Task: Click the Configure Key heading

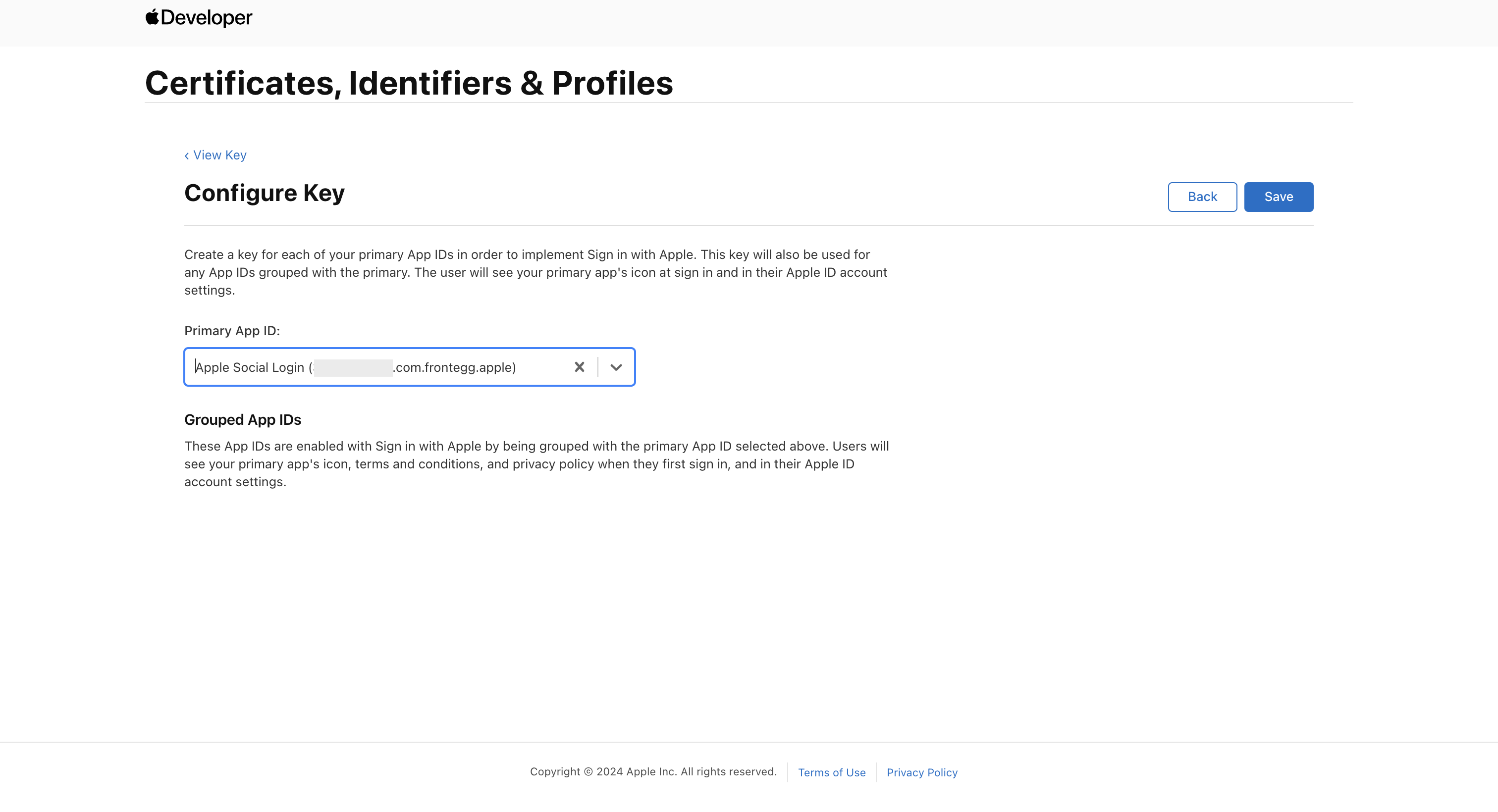Action: point(264,193)
